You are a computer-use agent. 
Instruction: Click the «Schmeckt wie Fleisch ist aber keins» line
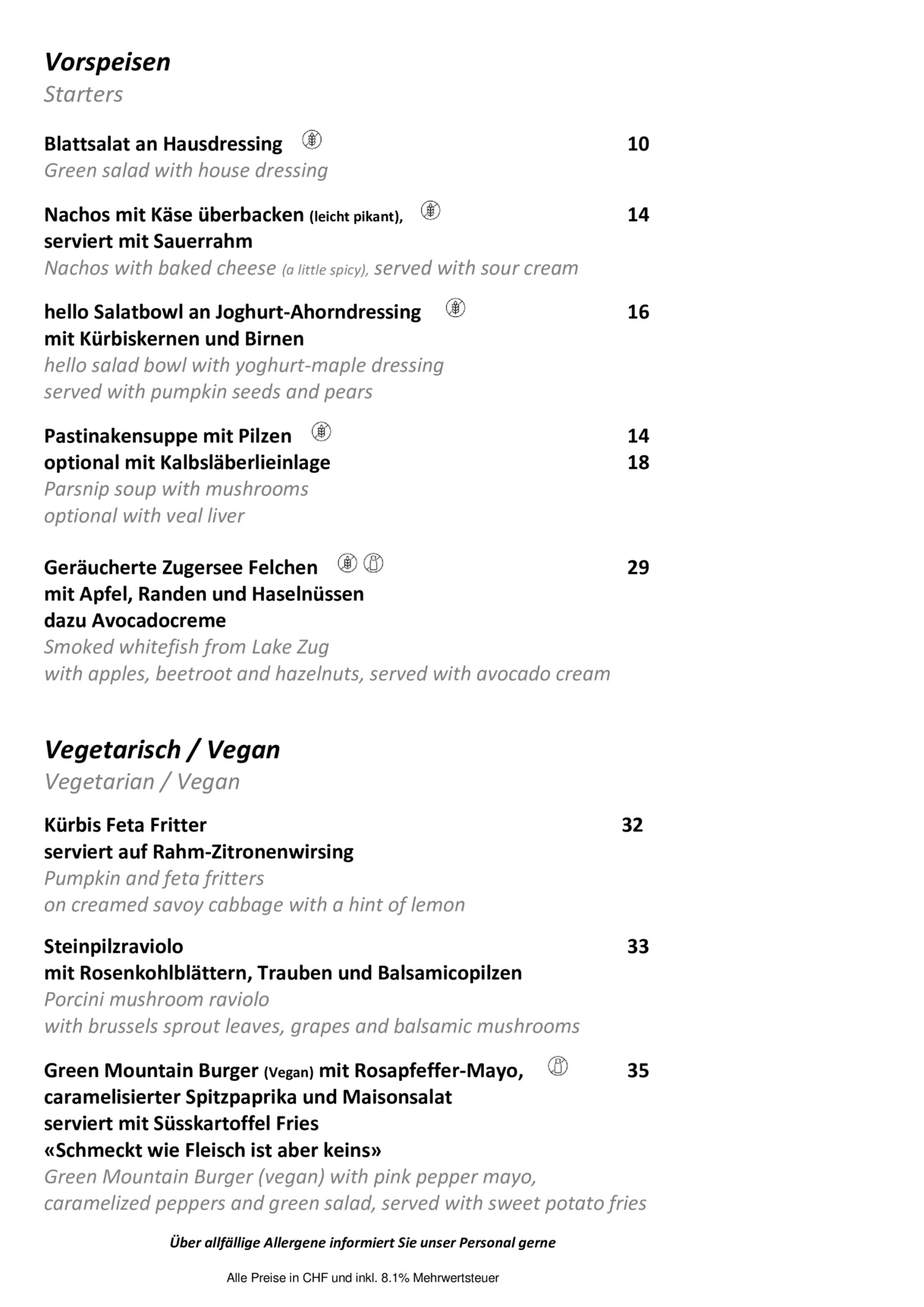pos(213,1150)
